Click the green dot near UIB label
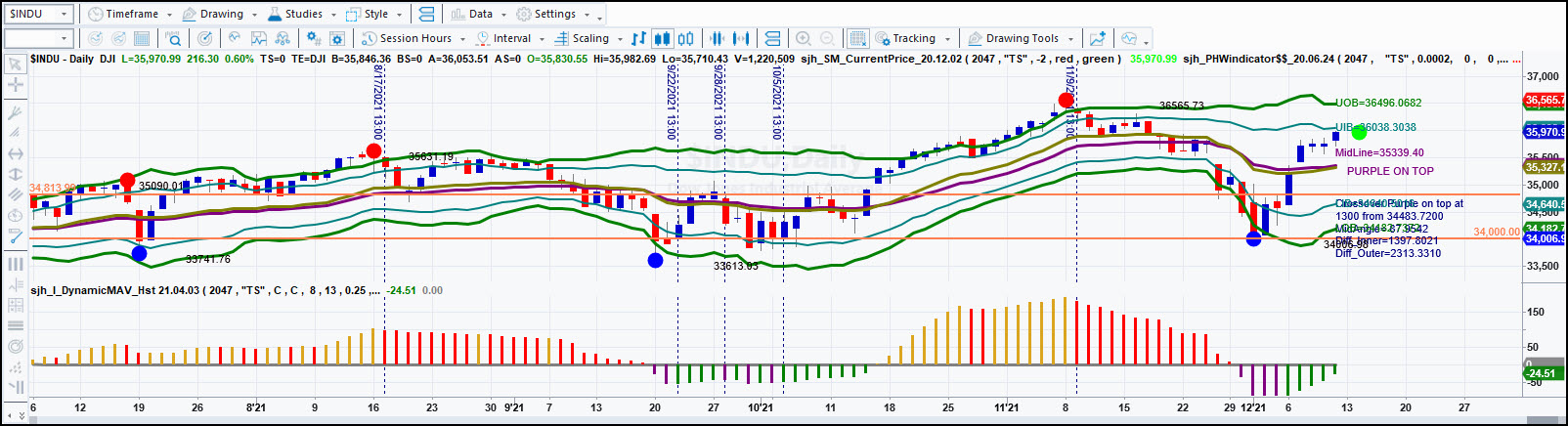The width and height of the screenshot is (1568, 426). coord(1359,132)
